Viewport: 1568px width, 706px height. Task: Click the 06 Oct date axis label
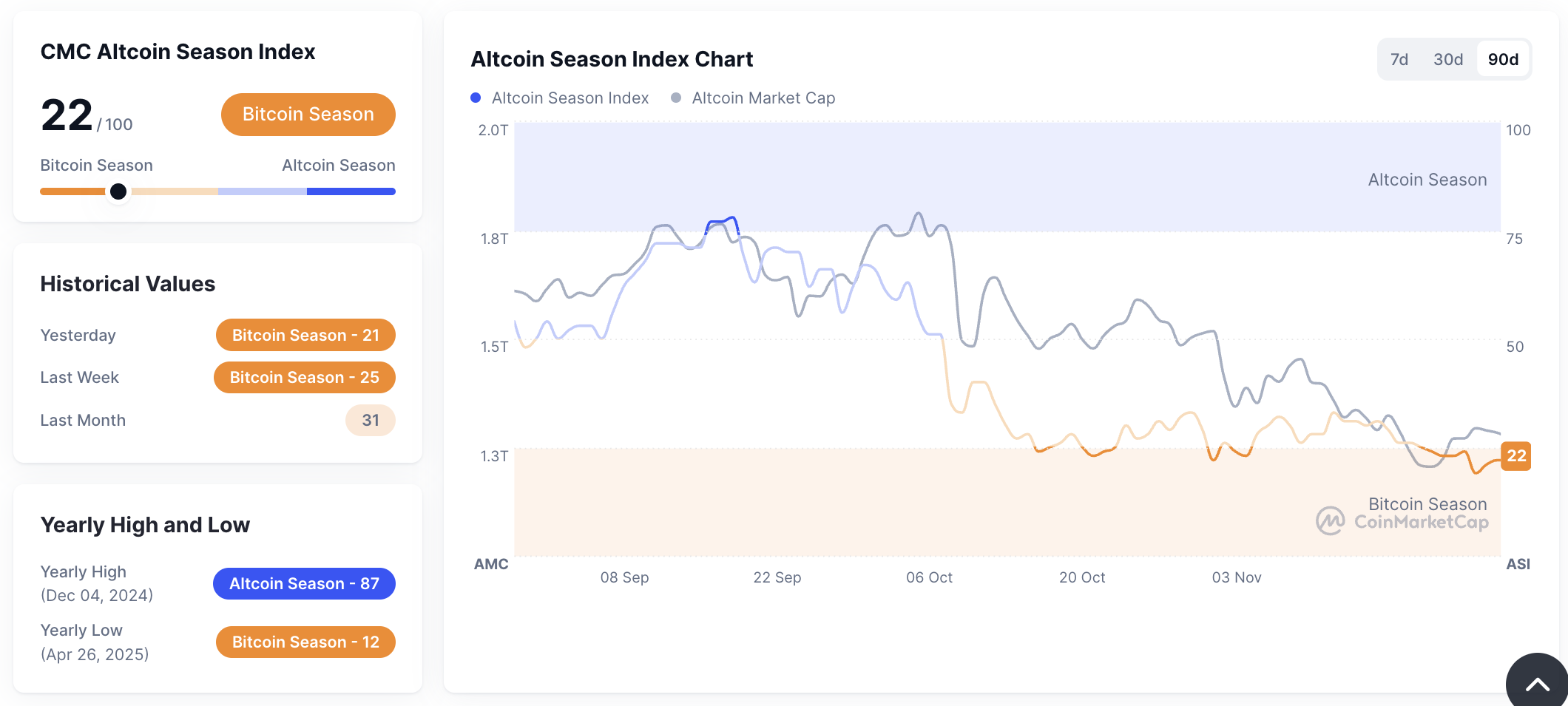[929, 577]
